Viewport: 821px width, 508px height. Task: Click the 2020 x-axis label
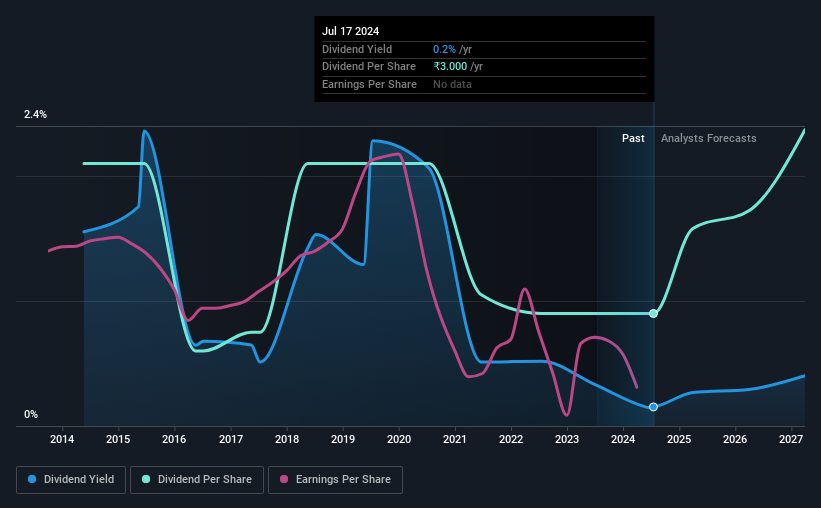pos(399,439)
